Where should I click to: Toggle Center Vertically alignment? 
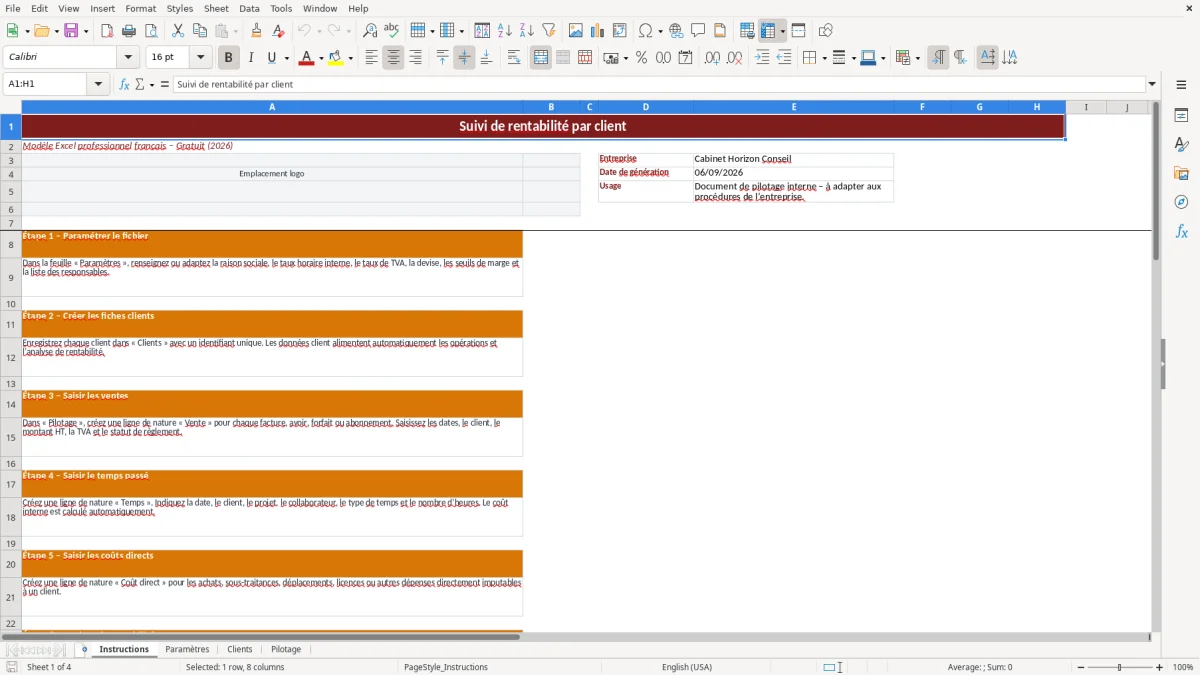click(465, 58)
